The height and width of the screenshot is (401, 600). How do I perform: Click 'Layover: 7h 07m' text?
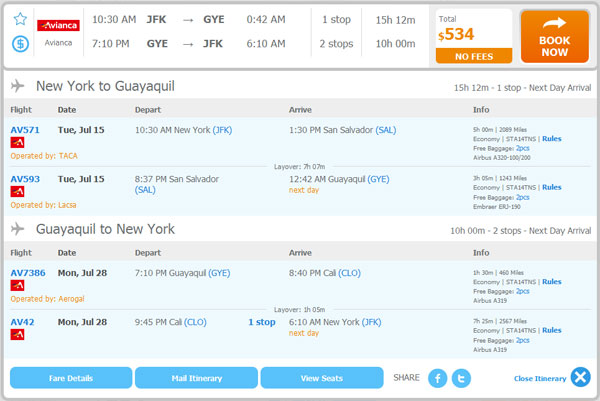(299, 167)
